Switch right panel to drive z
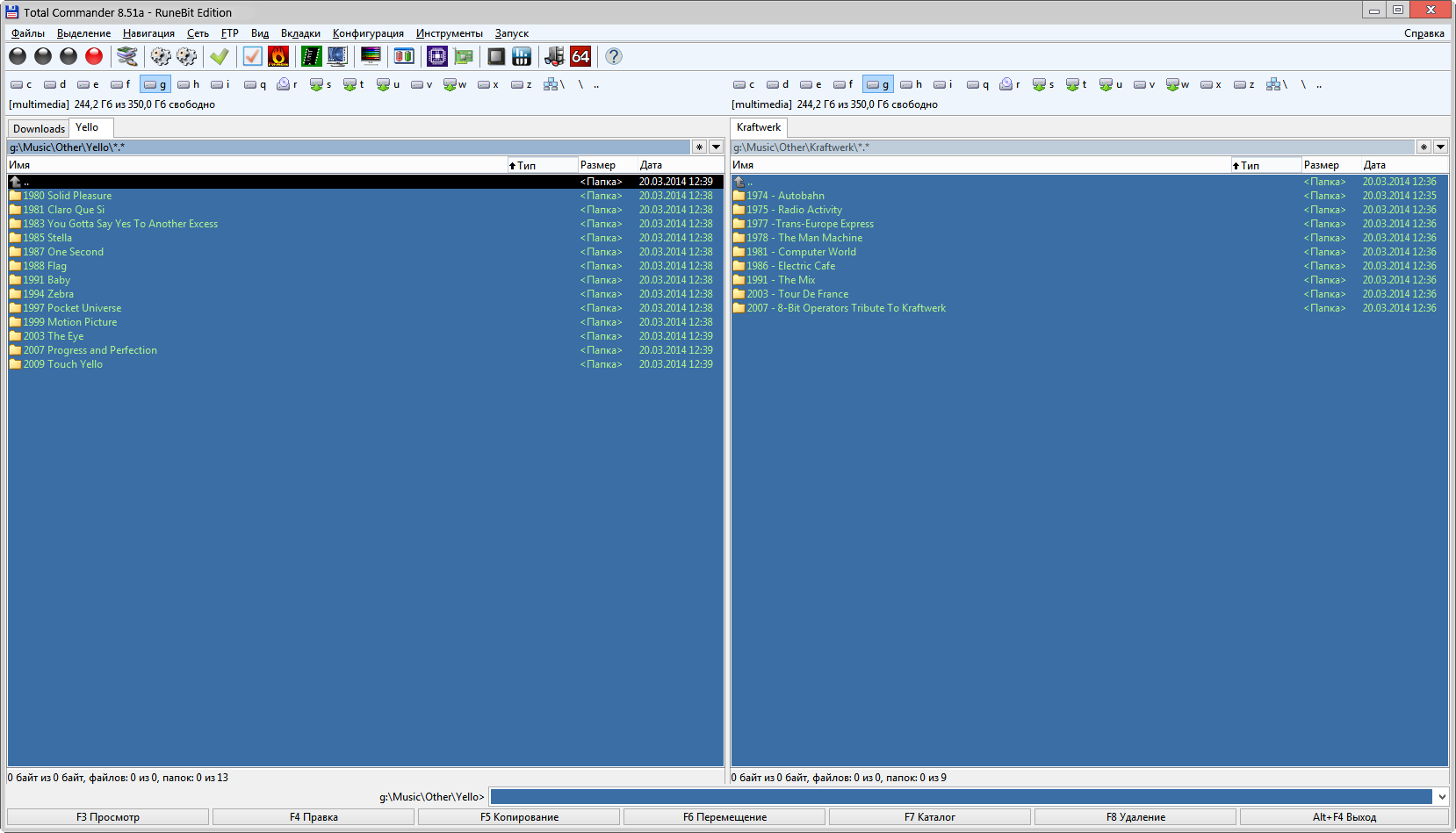Screen dimensions: 1456x833 click(1244, 84)
